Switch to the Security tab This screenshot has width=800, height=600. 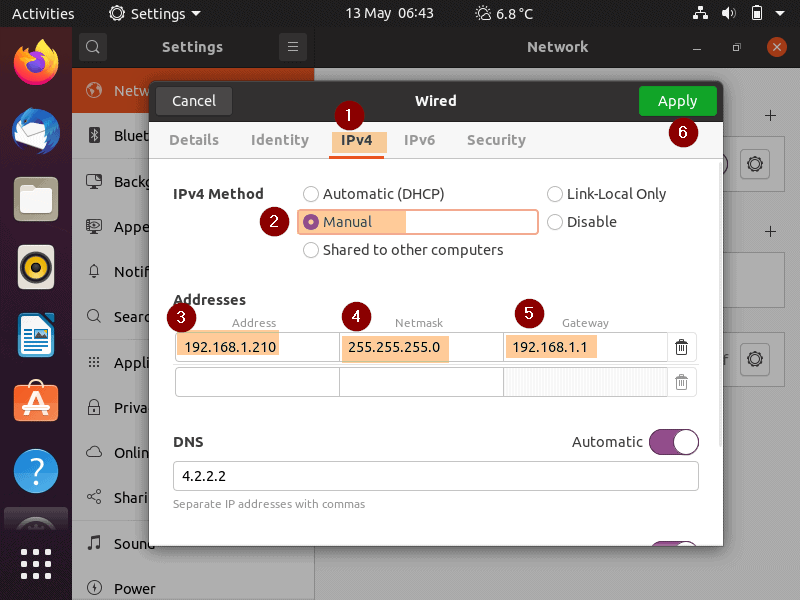click(x=496, y=140)
